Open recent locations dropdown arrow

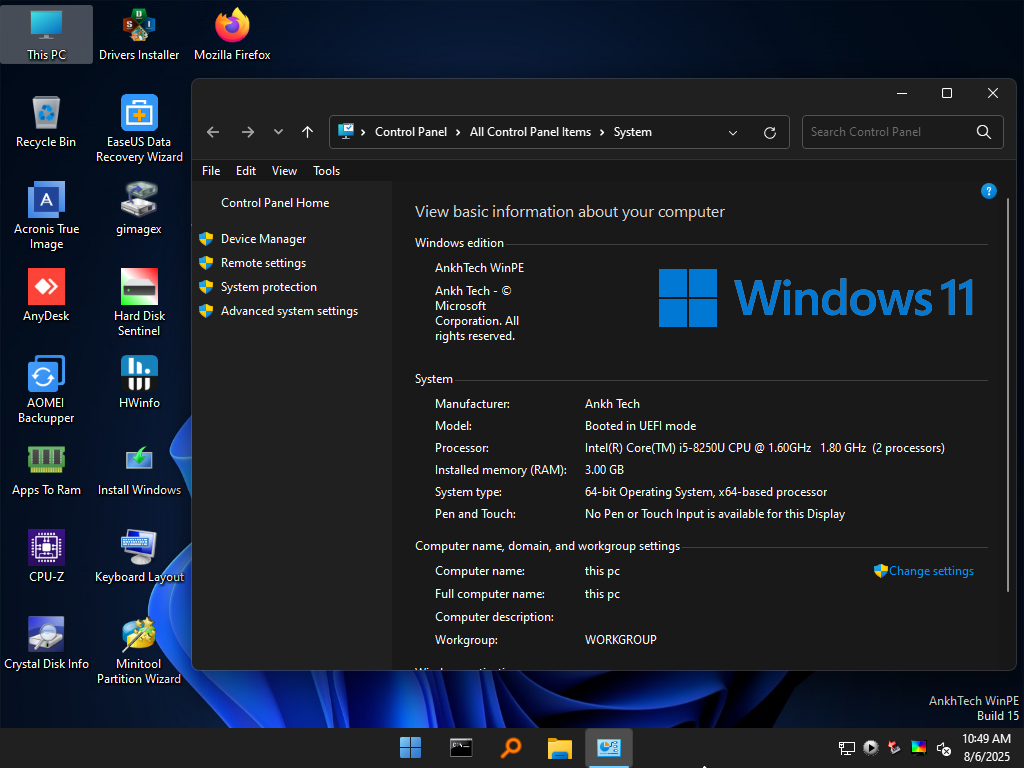[x=278, y=132]
